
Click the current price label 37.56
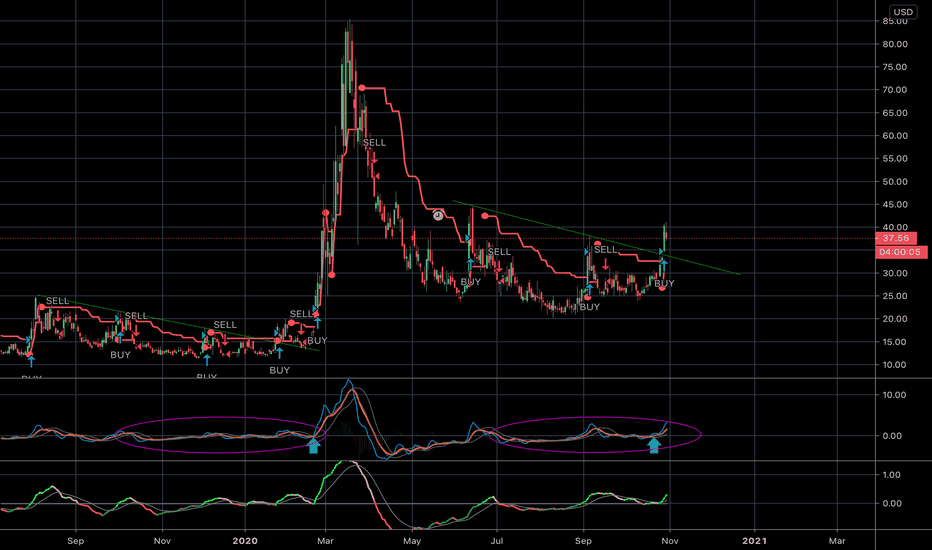point(896,238)
